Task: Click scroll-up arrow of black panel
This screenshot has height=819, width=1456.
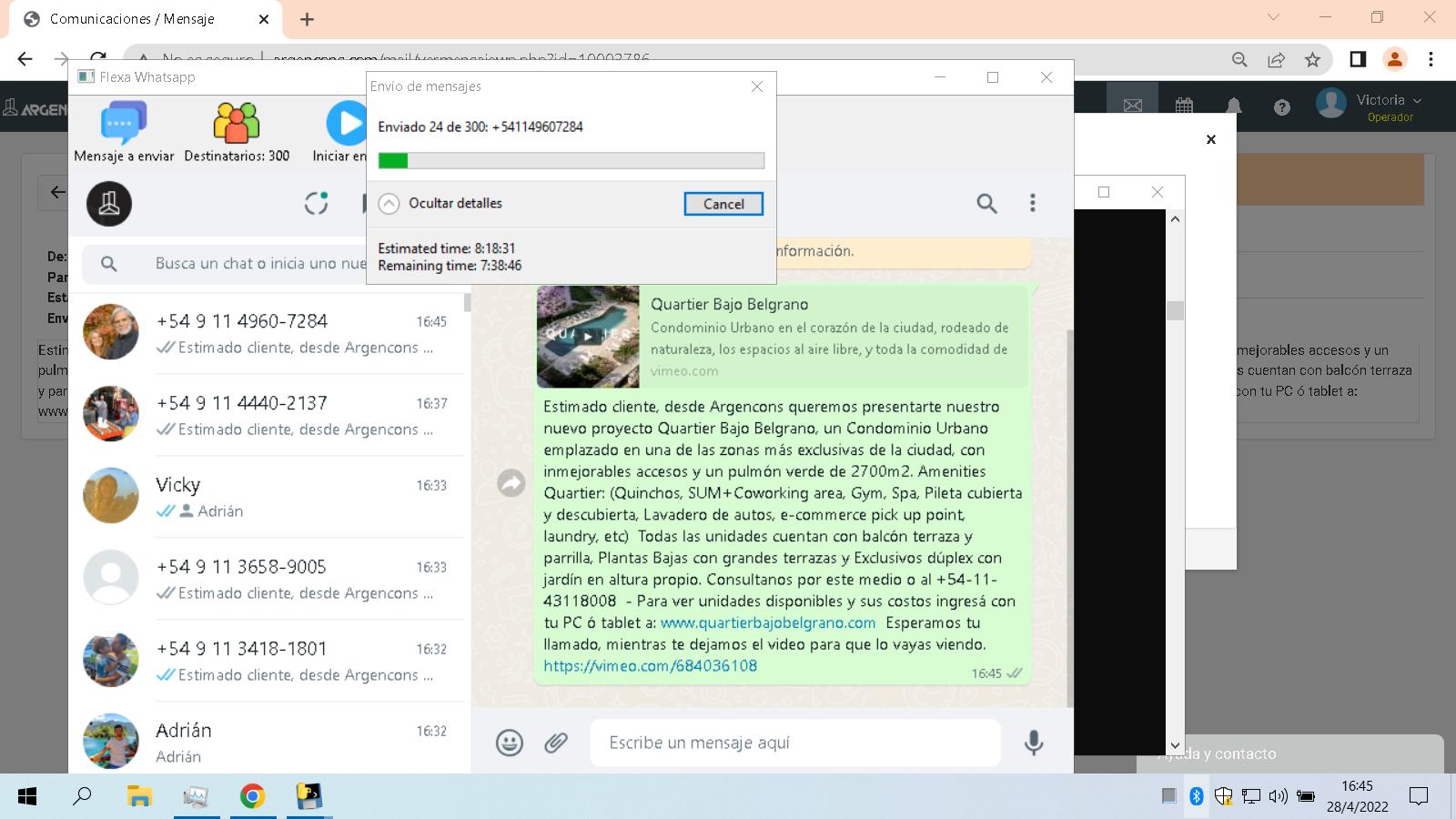Action: coord(1175,218)
